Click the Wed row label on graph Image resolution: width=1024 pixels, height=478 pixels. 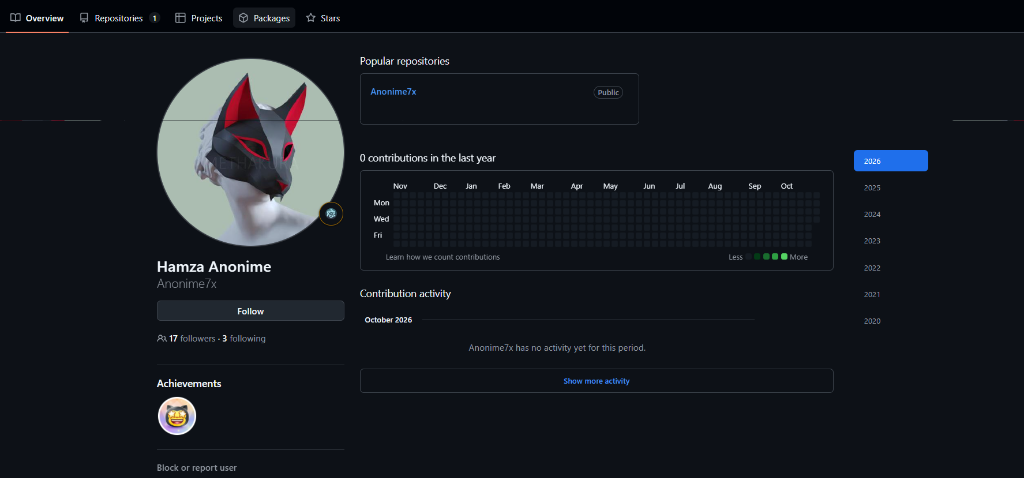click(x=381, y=219)
